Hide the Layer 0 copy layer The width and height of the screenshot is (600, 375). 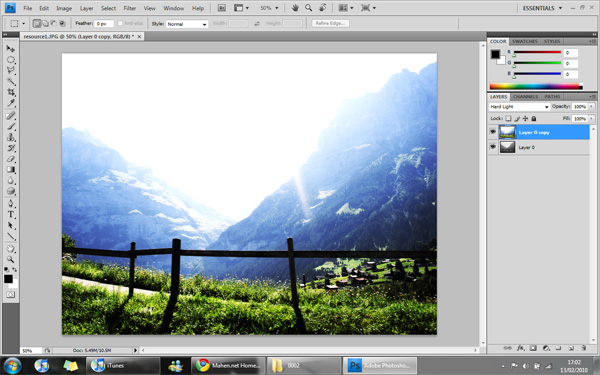tap(493, 132)
